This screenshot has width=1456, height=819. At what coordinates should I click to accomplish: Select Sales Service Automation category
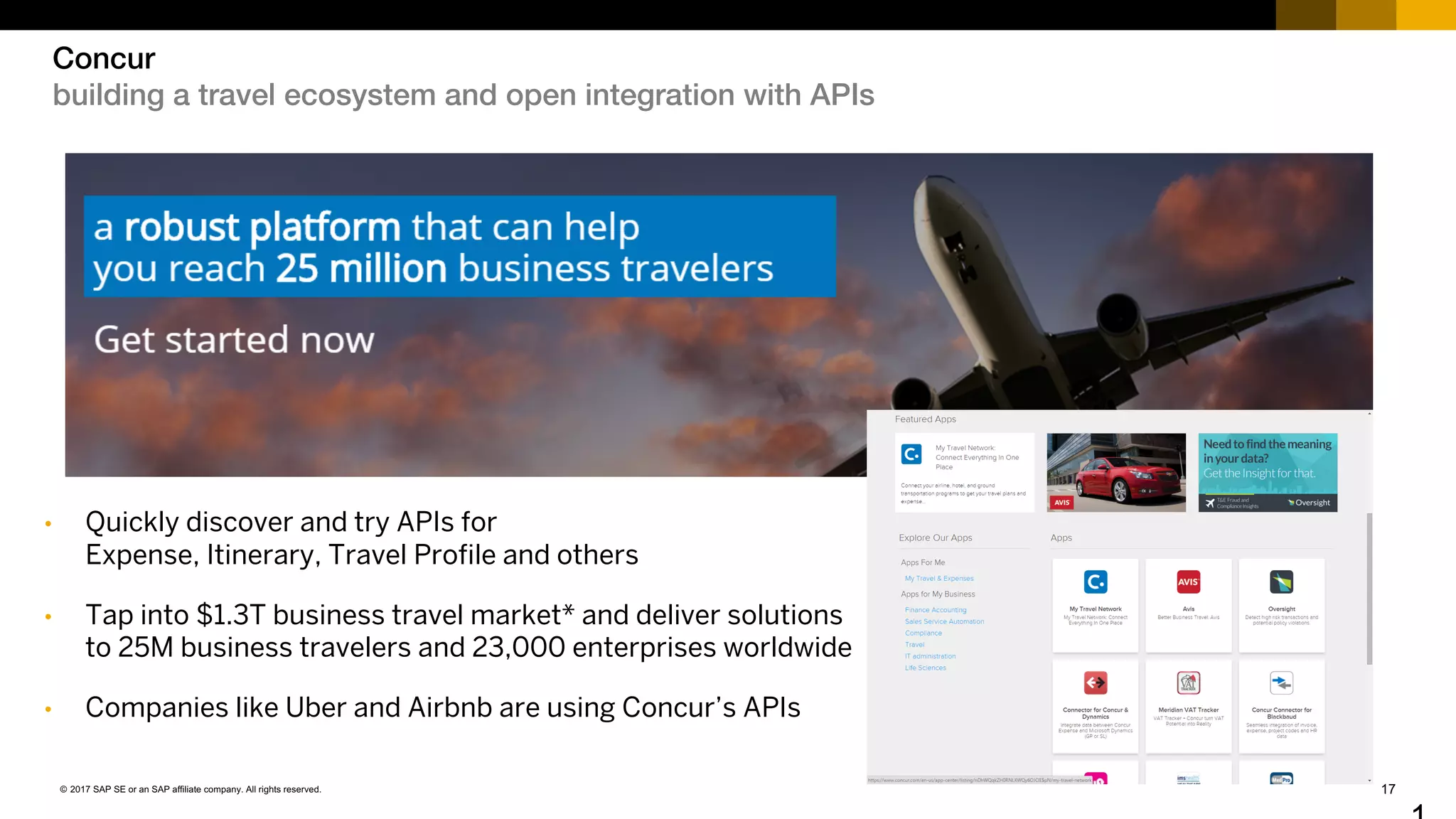[x=944, y=621]
